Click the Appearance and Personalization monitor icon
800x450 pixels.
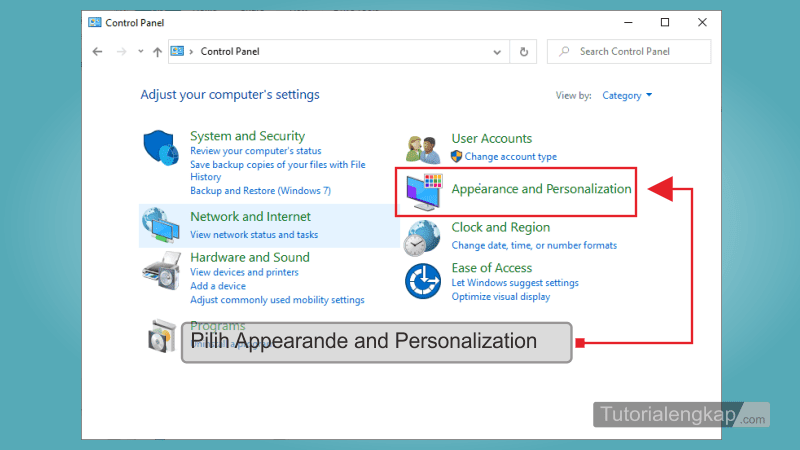(x=424, y=192)
